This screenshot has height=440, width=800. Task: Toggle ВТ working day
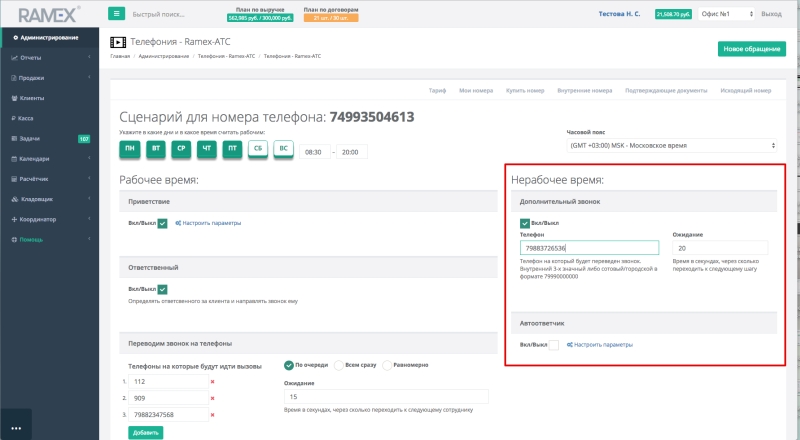click(x=156, y=149)
